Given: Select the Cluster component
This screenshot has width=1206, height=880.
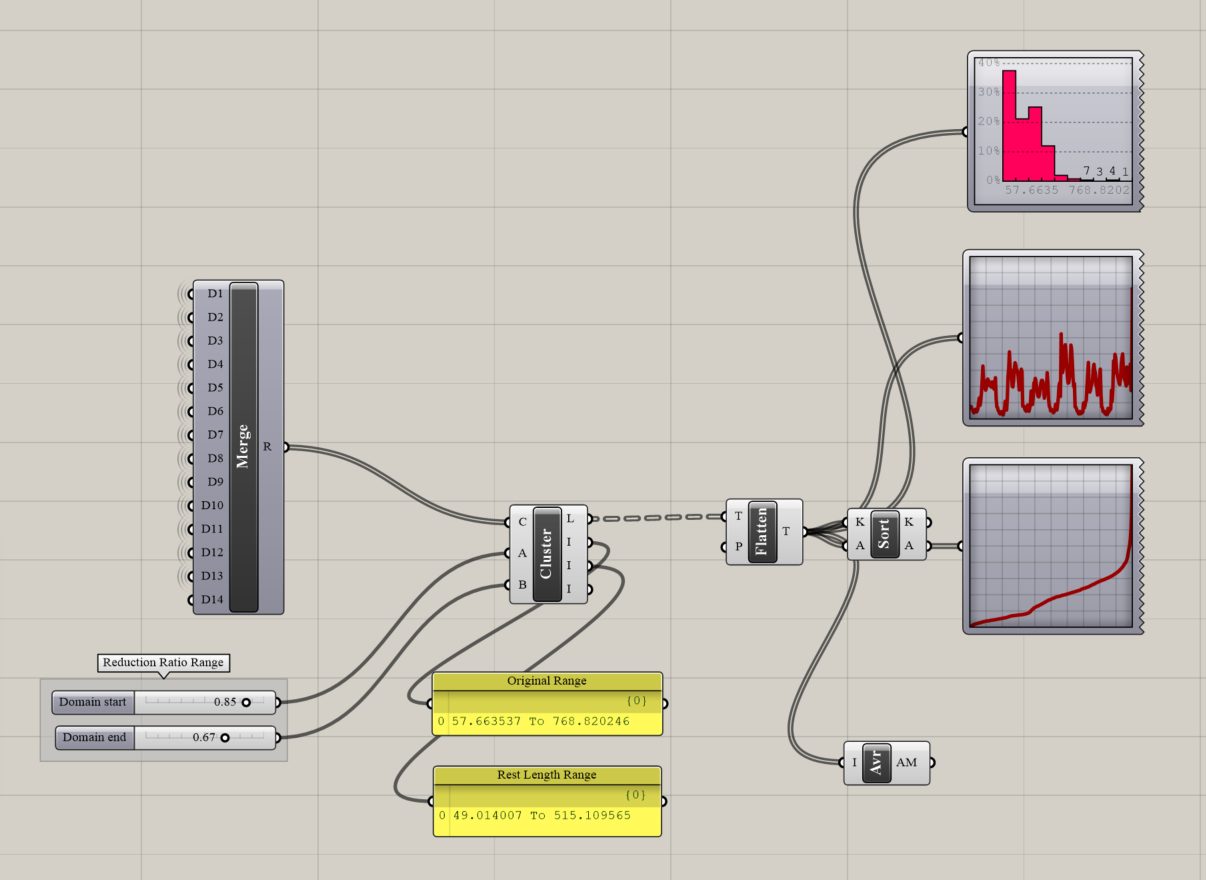Looking at the screenshot, I should click(547, 553).
